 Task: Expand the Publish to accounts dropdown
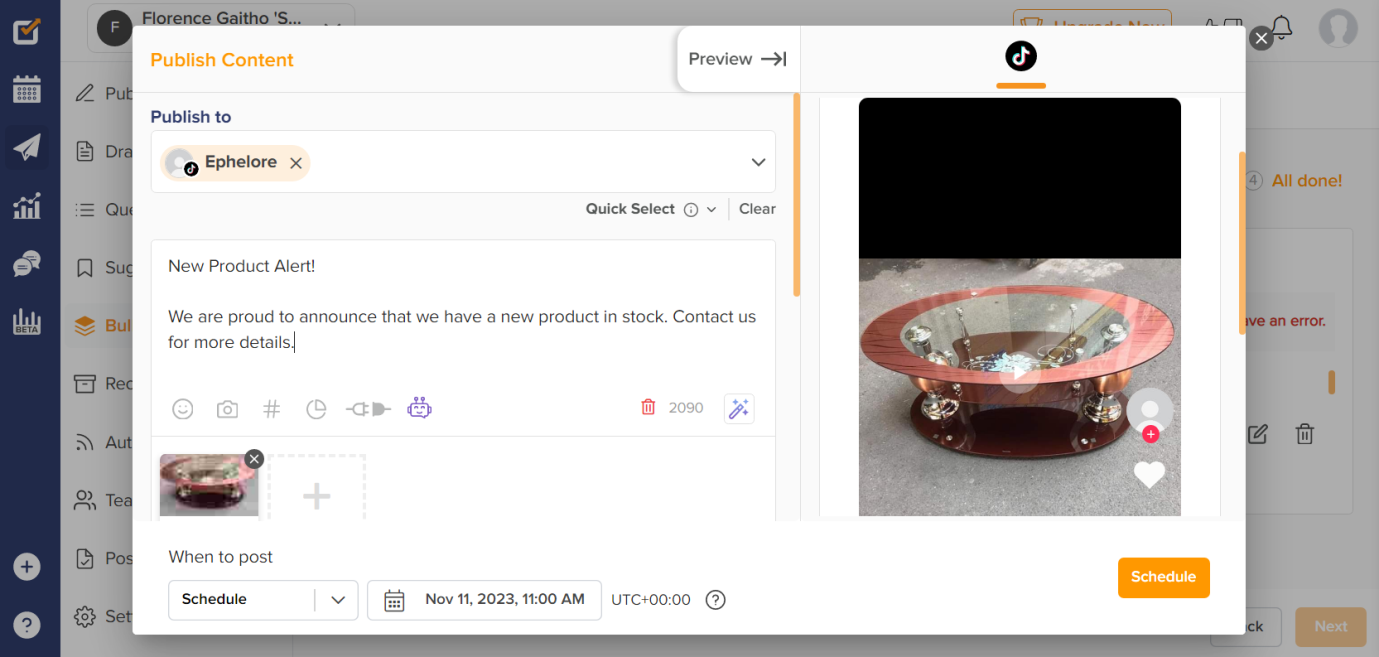pyautogui.click(x=758, y=162)
